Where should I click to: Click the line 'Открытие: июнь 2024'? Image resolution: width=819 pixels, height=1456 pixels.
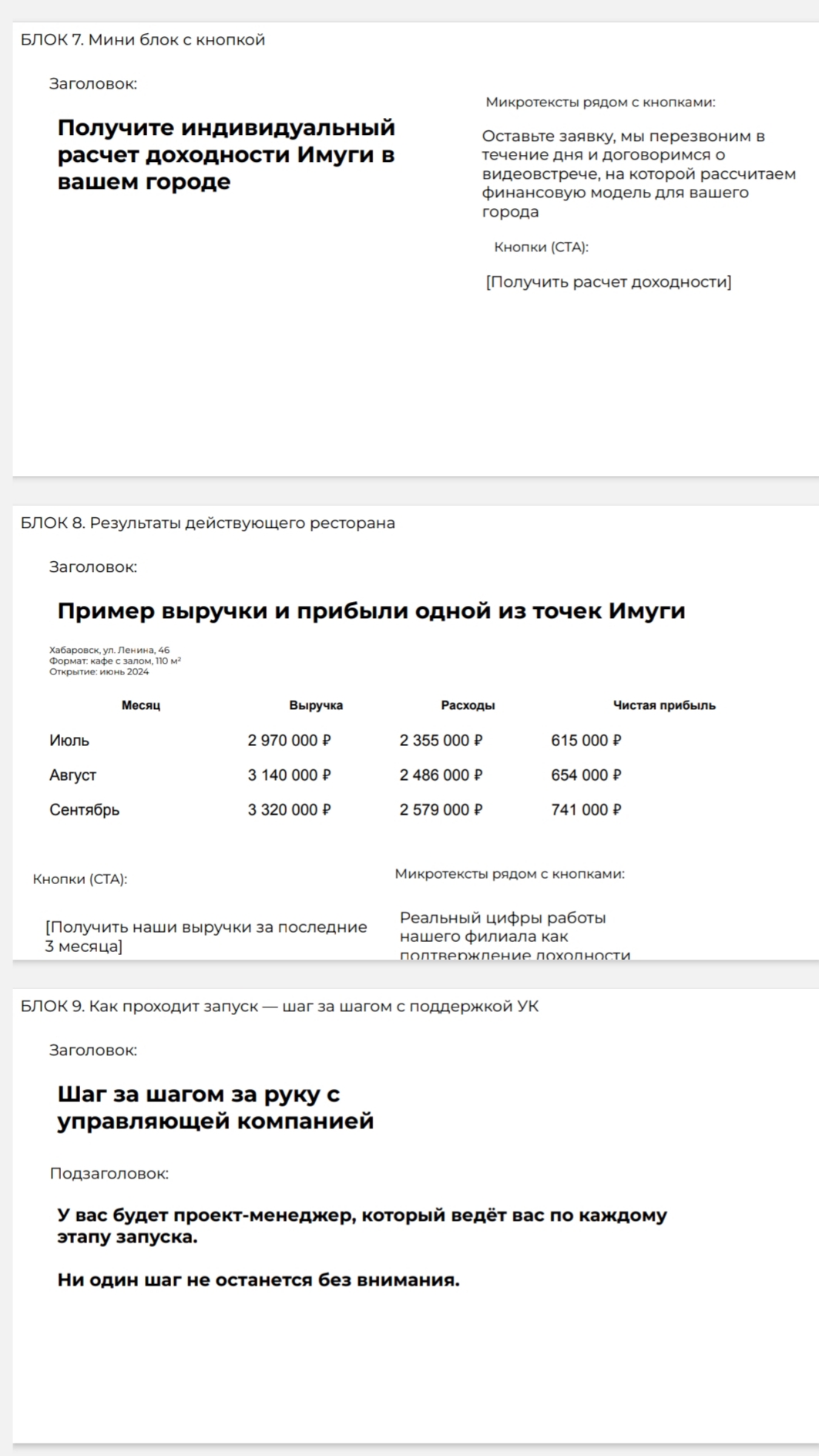point(99,671)
